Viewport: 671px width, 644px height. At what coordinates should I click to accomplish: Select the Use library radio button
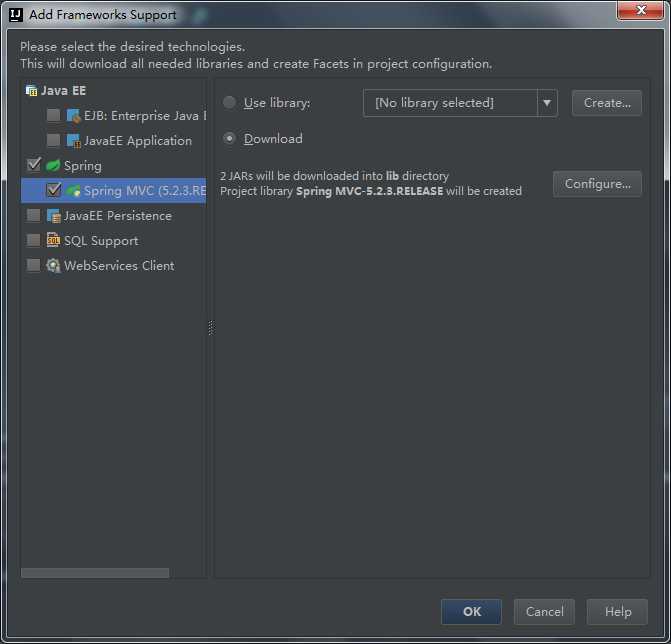point(229,102)
